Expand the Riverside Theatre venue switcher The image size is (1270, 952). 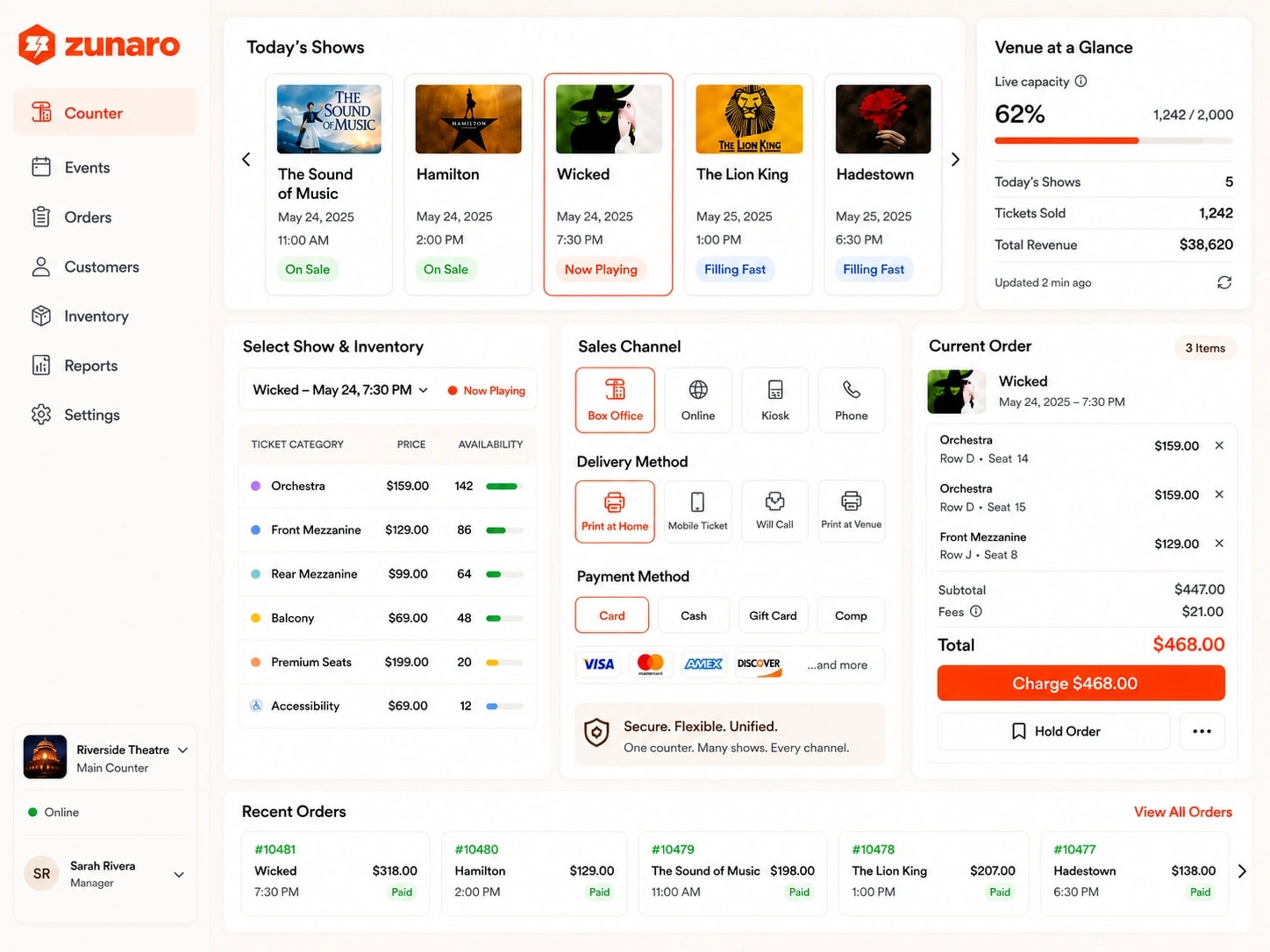tap(182, 750)
